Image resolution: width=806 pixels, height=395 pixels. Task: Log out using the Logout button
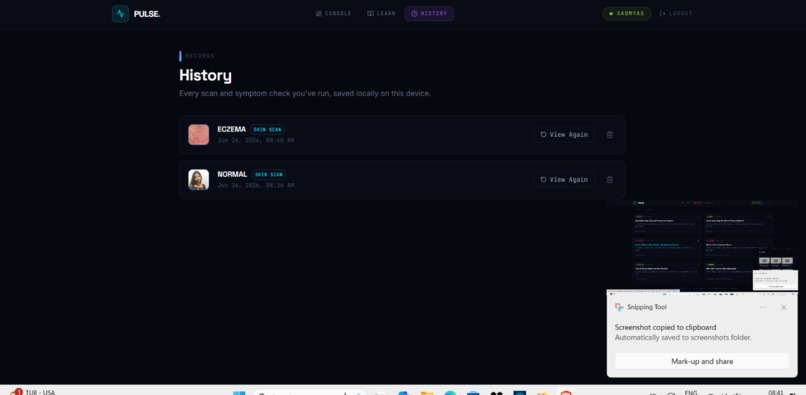coord(676,14)
